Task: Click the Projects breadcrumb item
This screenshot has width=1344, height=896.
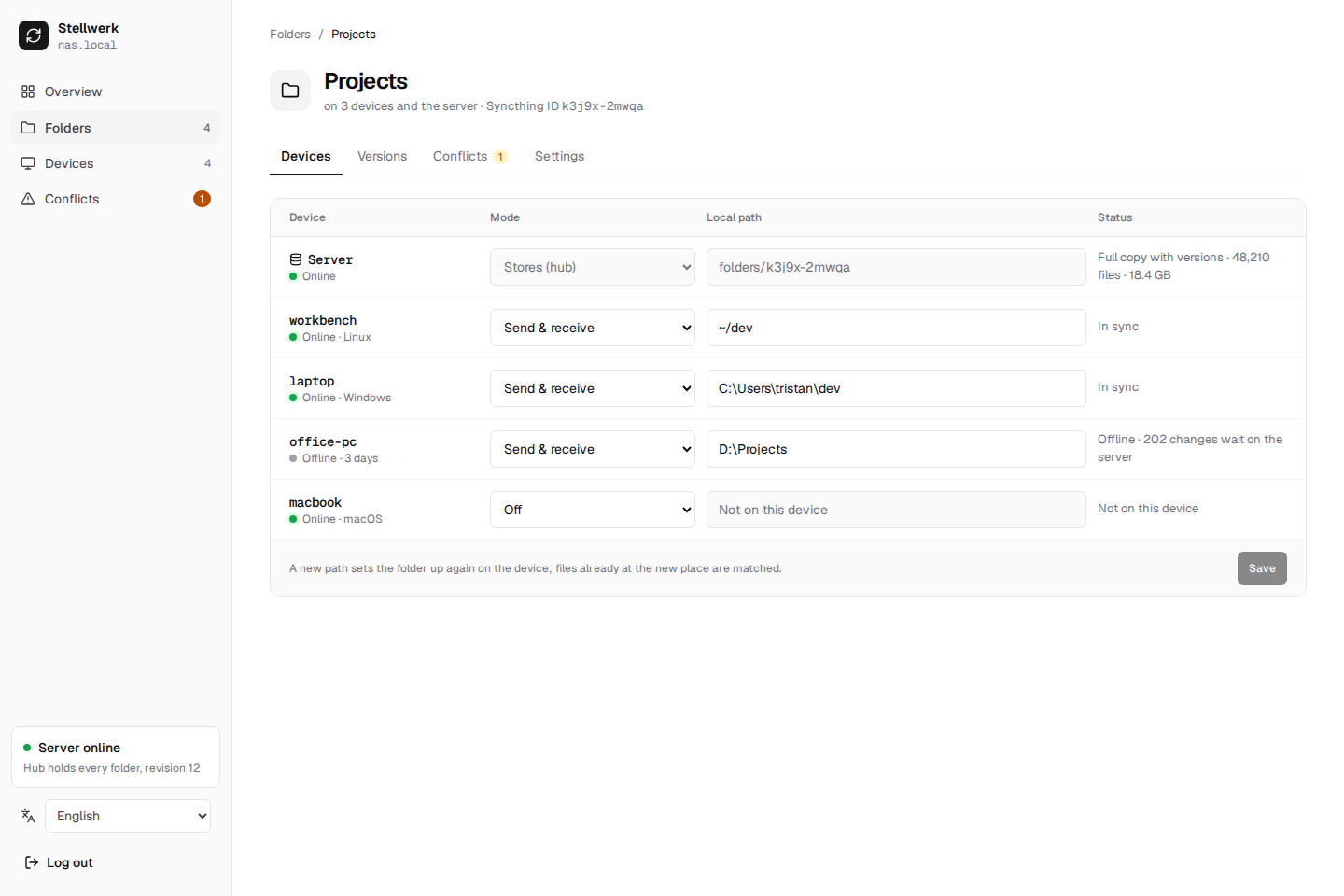Action: click(x=354, y=35)
